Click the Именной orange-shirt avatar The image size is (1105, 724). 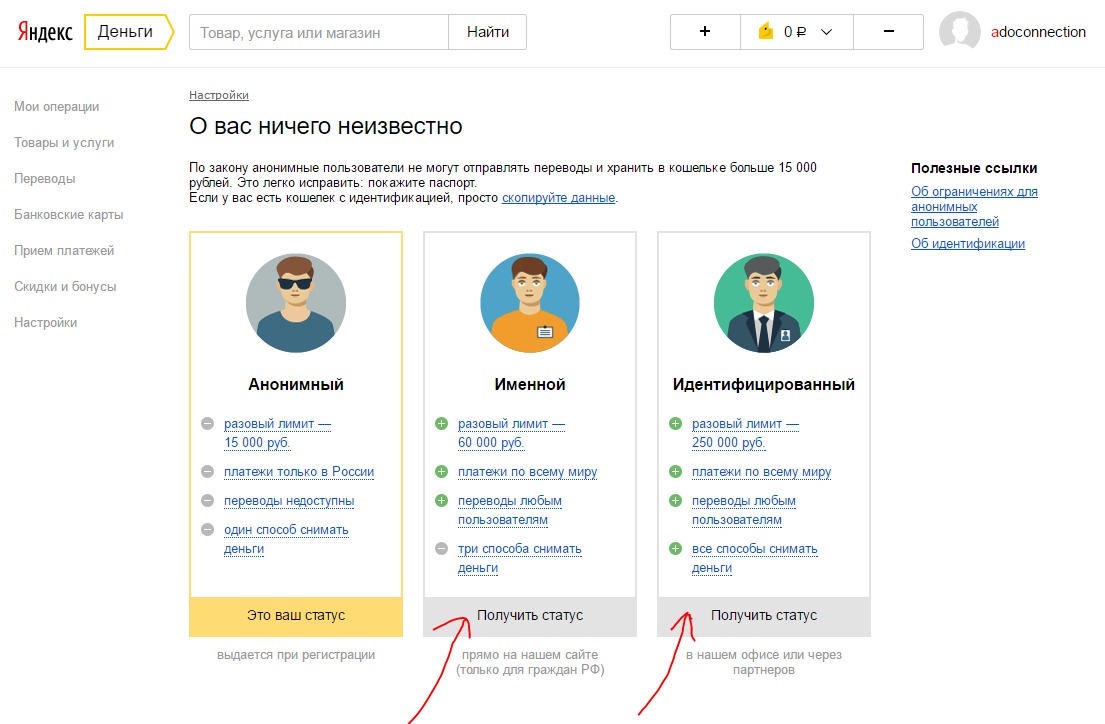click(x=530, y=303)
